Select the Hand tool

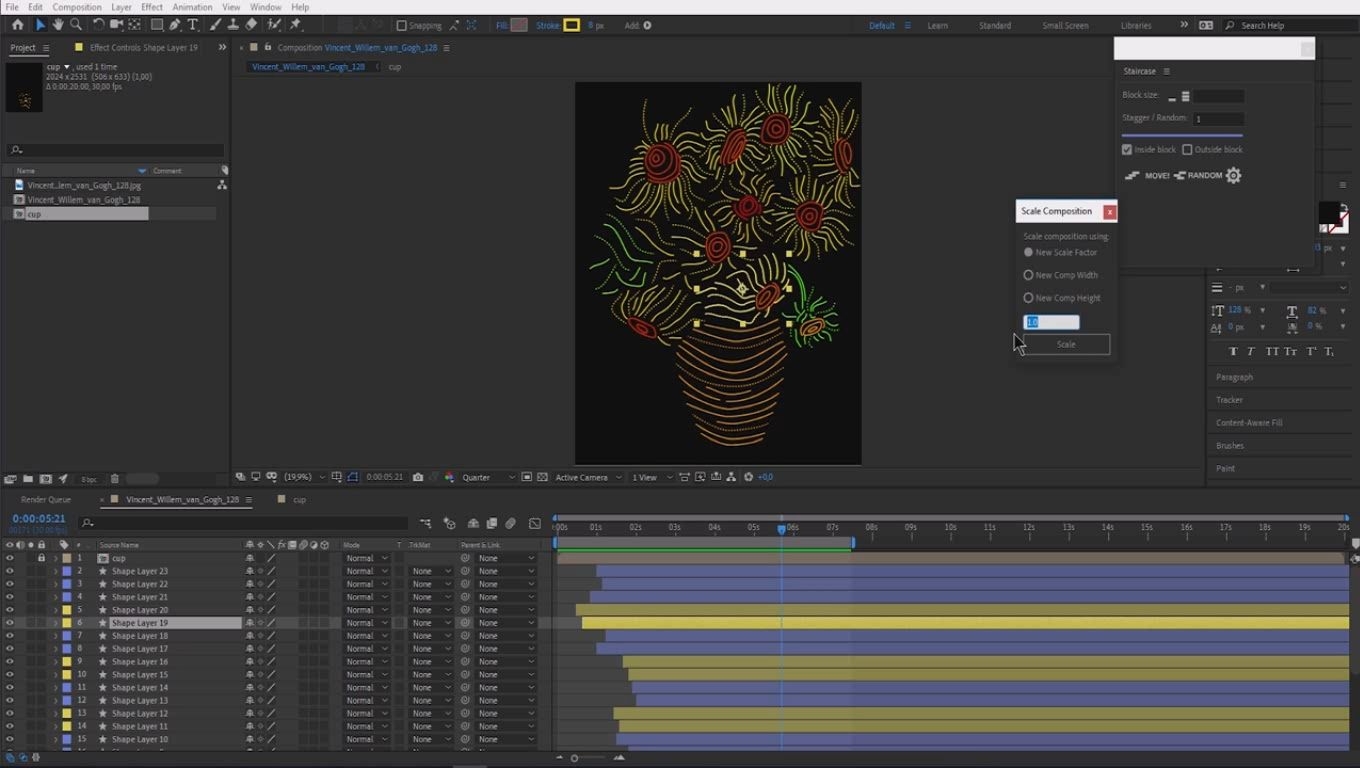(58, 25)
